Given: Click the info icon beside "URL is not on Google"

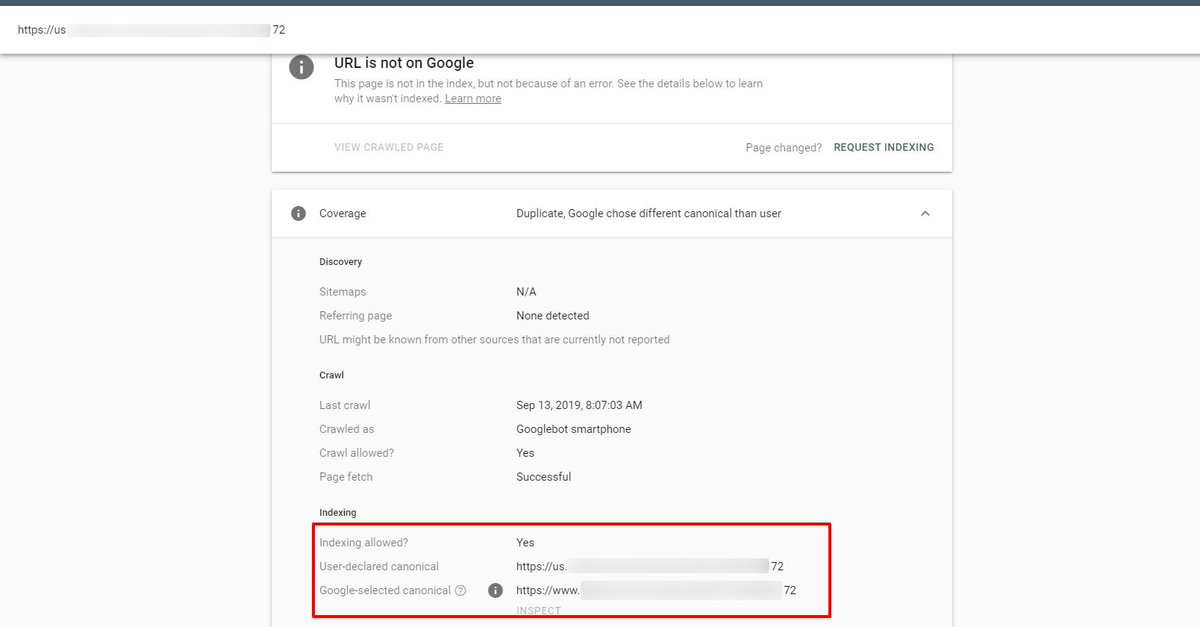Looking at the screenshot, I should pyautogui.click(x=301, y=67).
